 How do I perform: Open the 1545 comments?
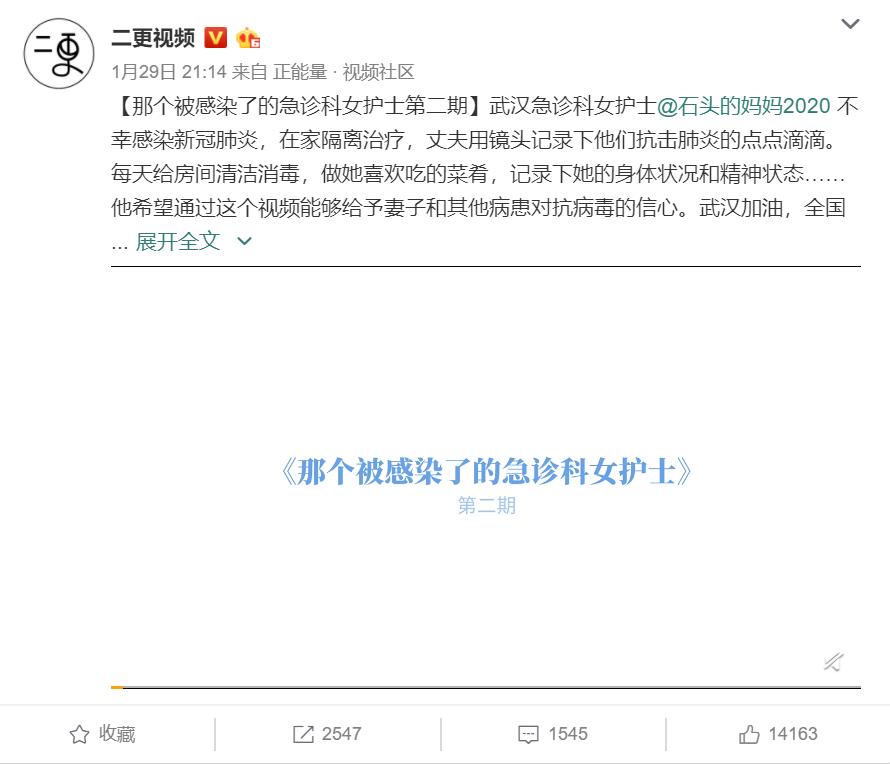coord(553,734)
